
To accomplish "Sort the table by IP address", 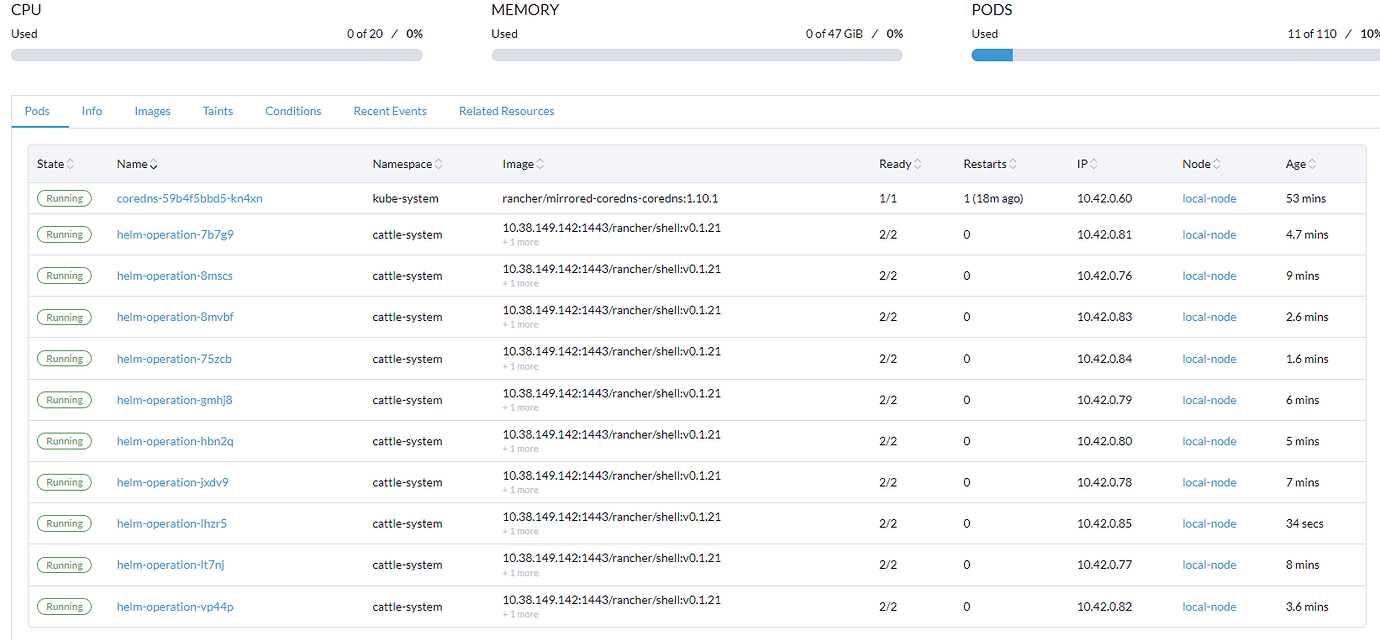I will pos(1086,163).
